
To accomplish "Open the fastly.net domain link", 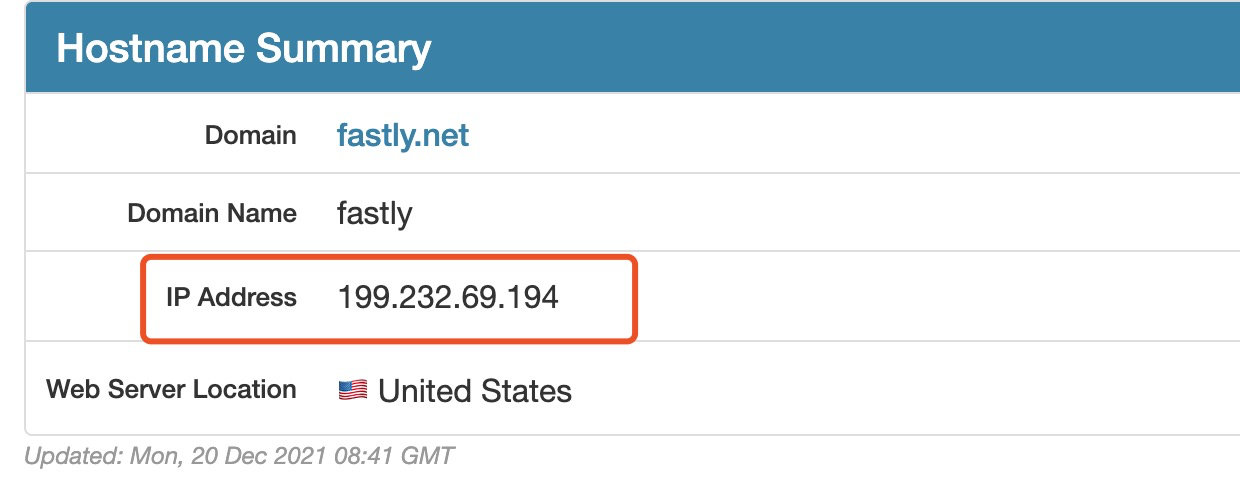I will click(x=403, y=135).
